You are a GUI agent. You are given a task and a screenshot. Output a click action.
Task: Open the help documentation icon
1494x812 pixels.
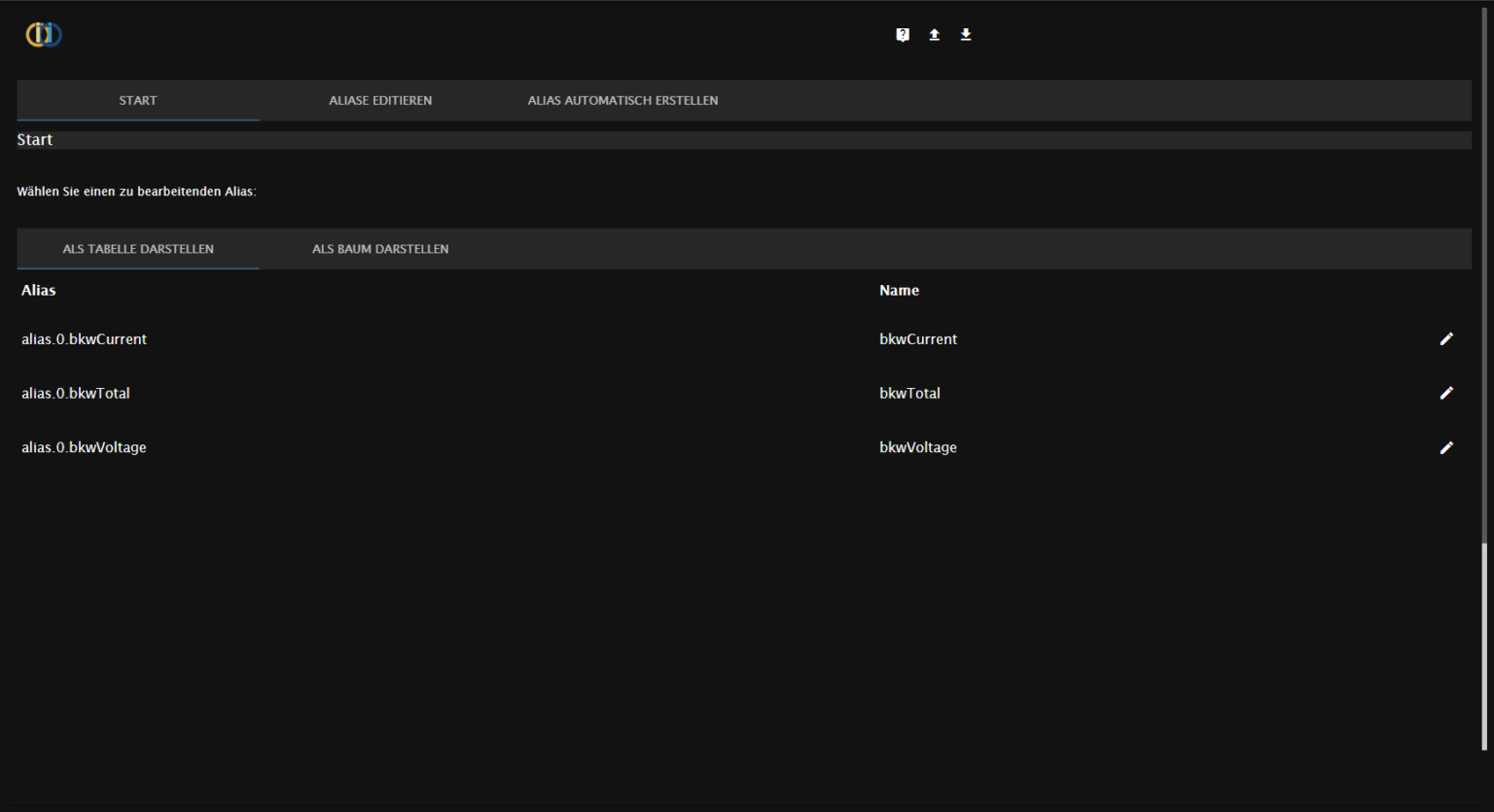tap(903, 34)
